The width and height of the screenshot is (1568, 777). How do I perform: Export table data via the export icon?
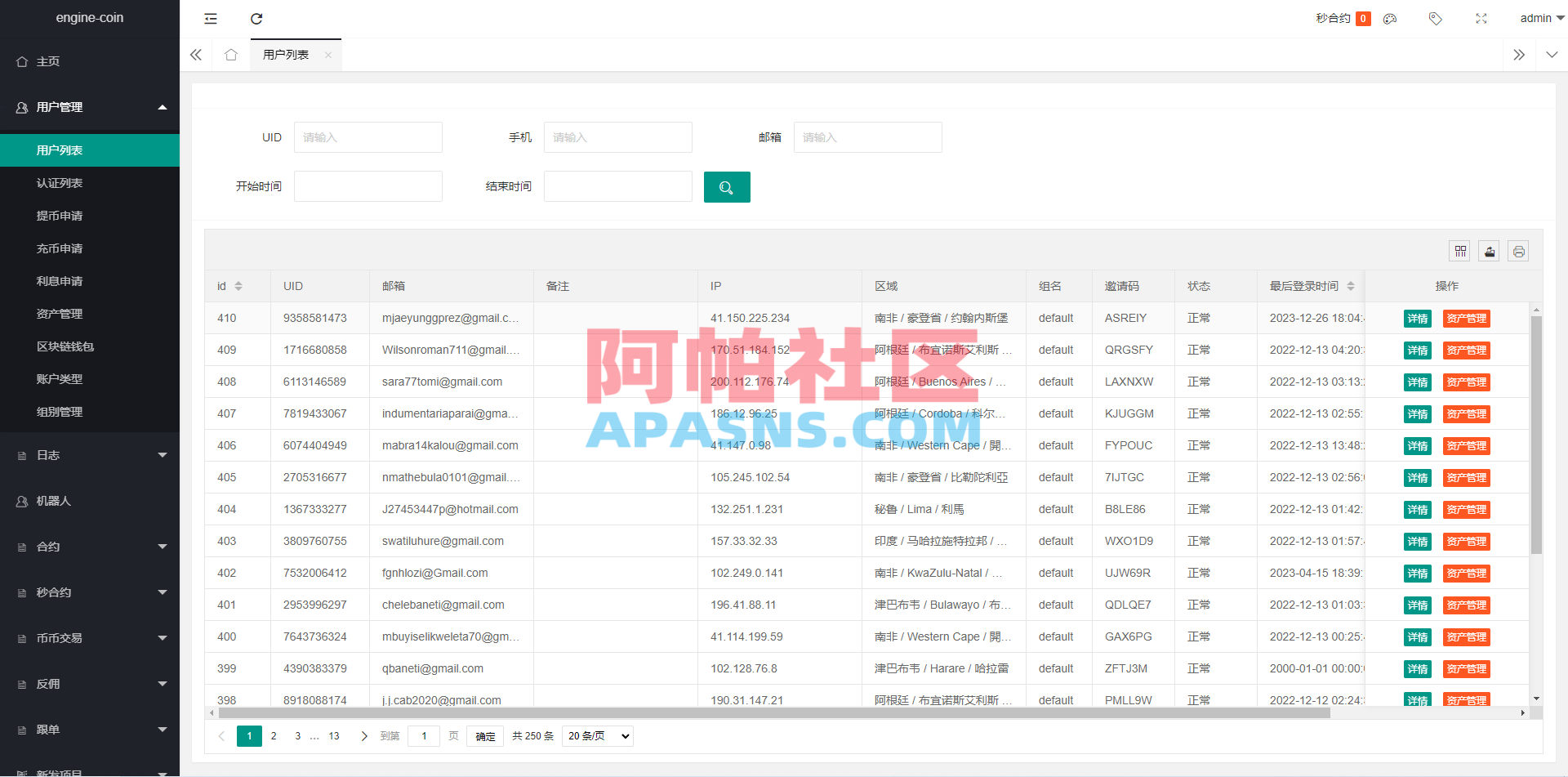point(1489,251)
